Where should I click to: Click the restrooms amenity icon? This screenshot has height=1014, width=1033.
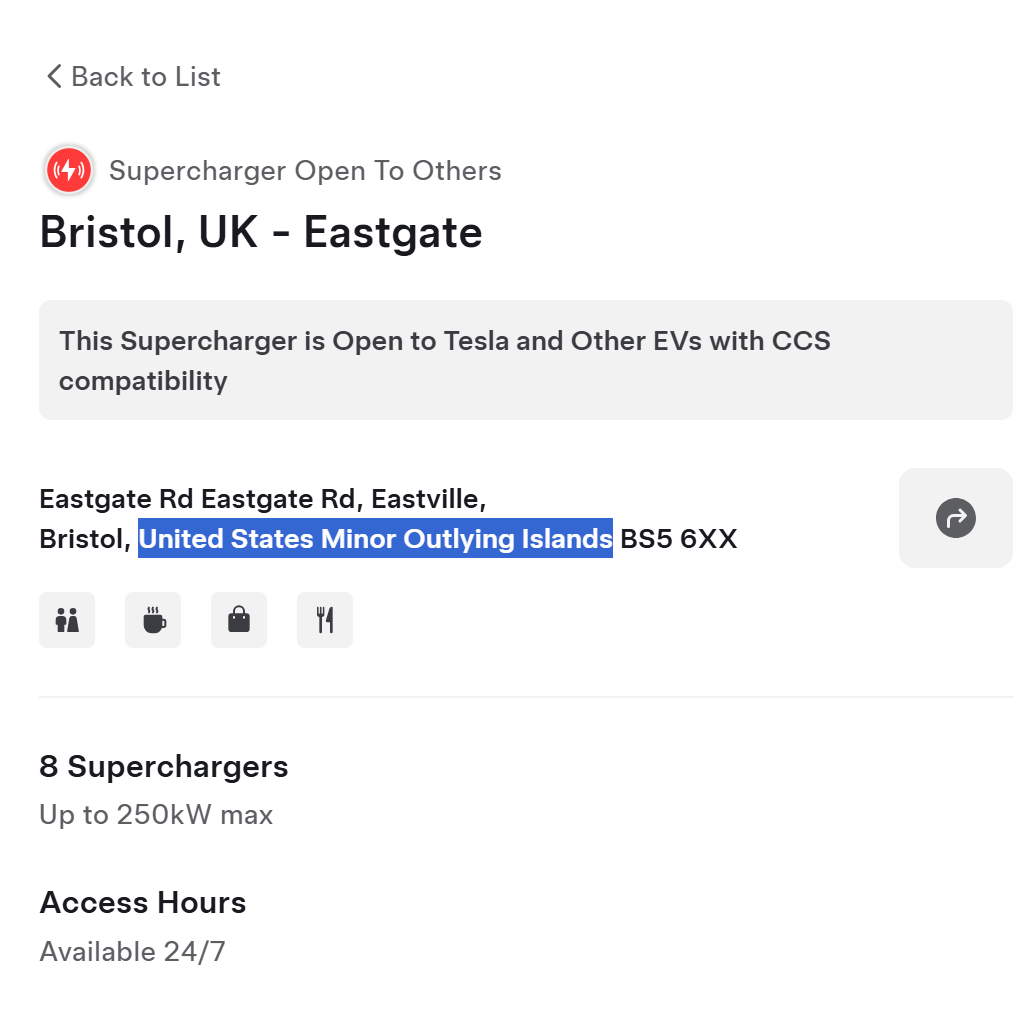67,620
